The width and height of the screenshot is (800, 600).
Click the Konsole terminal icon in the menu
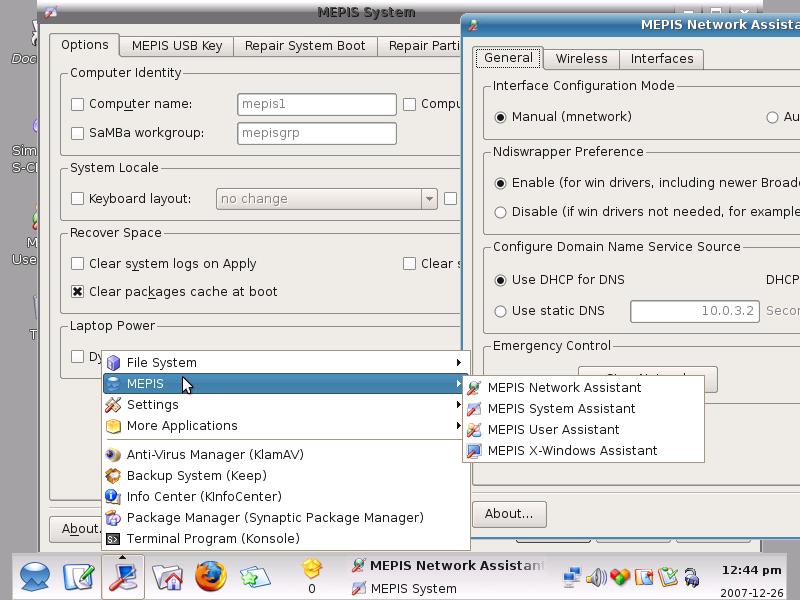pyautogui.click(x=113, y=539)
